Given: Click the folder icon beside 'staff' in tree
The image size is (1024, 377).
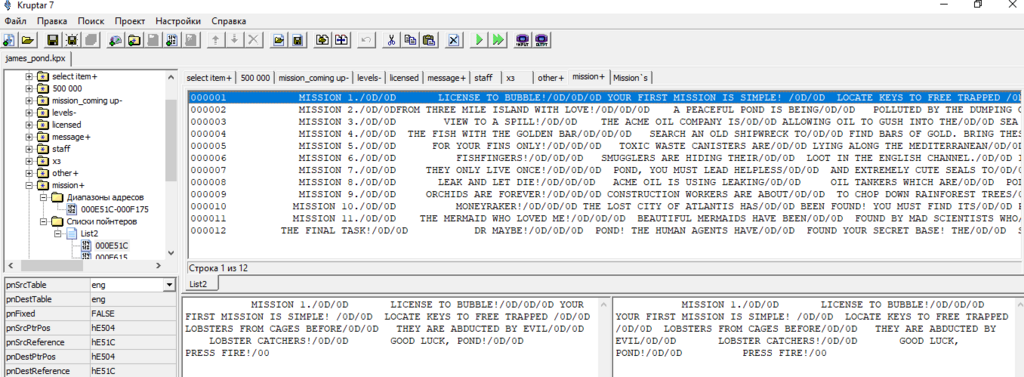Looking at the screenshot, I should [44, 149].
